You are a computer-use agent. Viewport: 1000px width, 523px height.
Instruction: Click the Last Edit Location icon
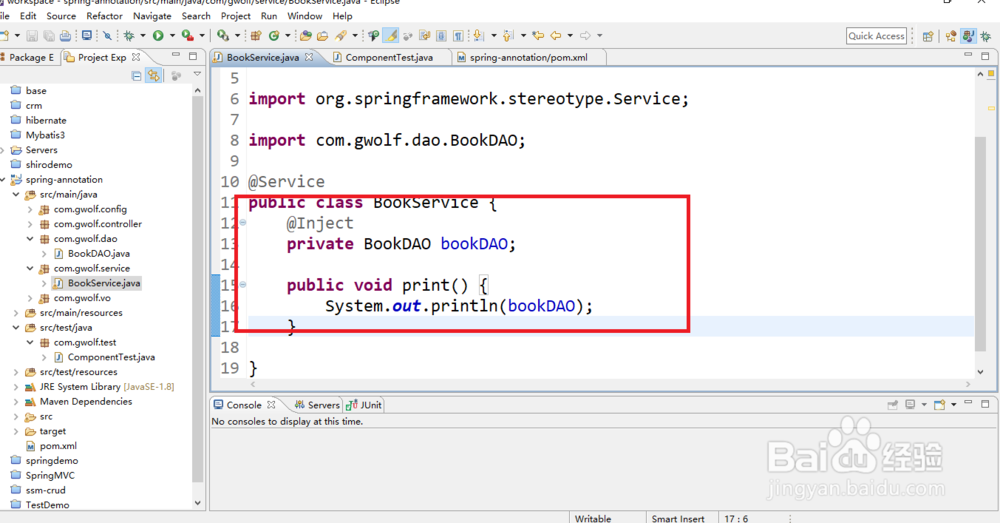(538, 36)
